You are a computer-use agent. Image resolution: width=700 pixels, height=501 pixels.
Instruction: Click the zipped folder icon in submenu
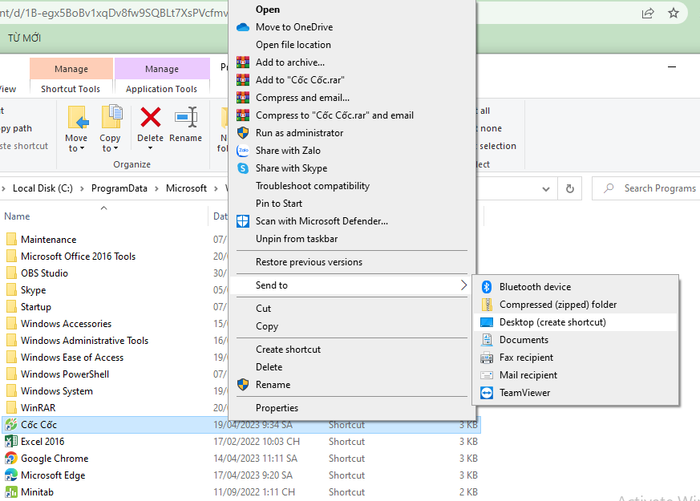click(x=487, y=305)
